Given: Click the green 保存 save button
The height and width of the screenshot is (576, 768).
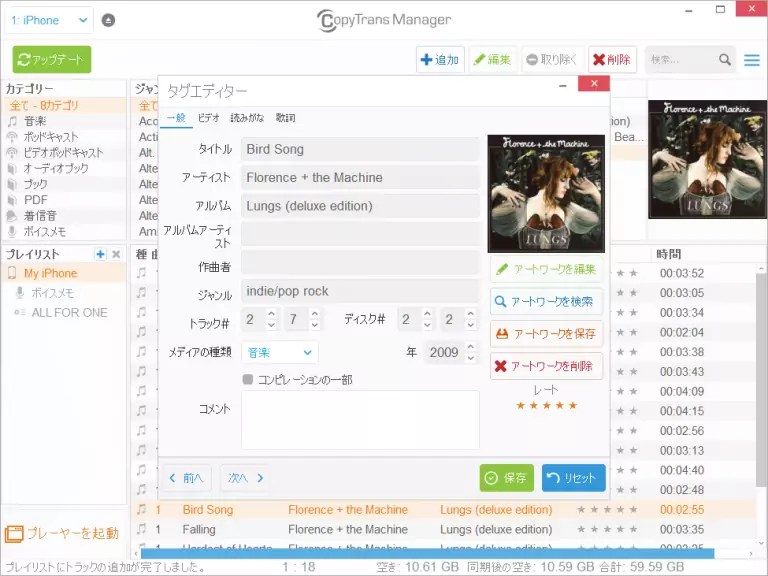Looking at the screenshot, I should tap(506, 478).
